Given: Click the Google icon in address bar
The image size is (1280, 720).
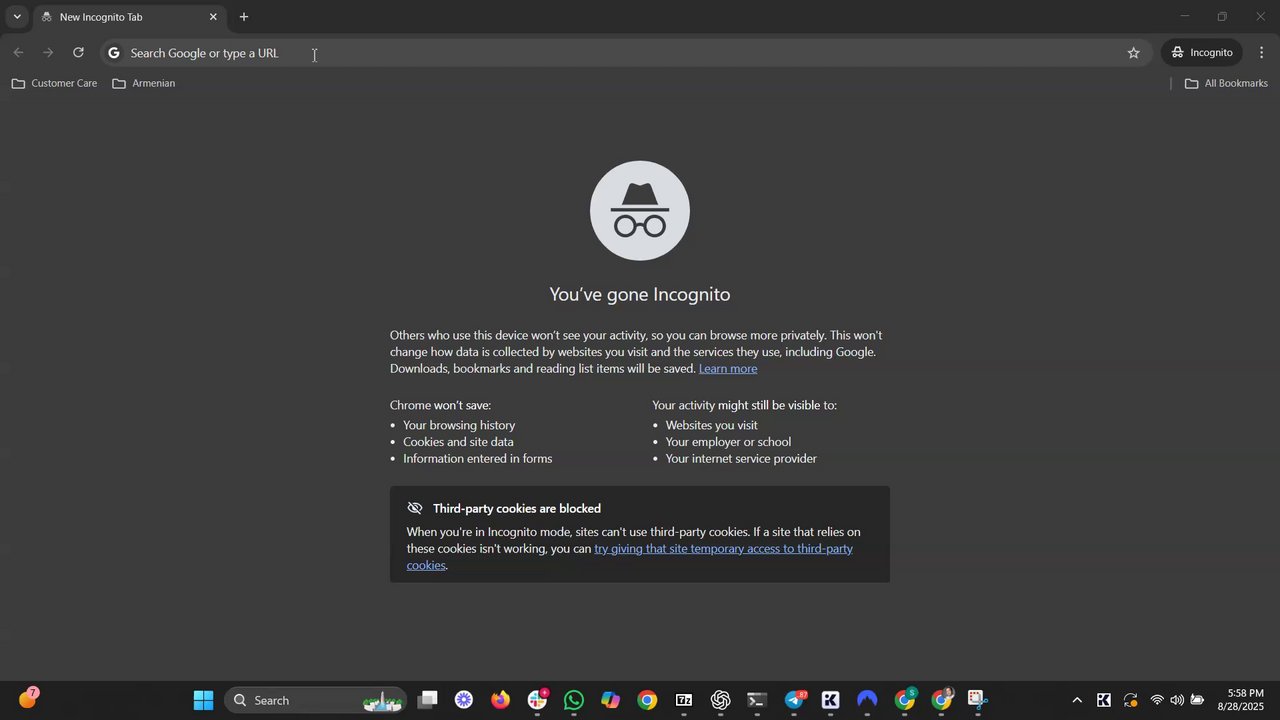Looking at the screenshot, I should pos(114,53).
